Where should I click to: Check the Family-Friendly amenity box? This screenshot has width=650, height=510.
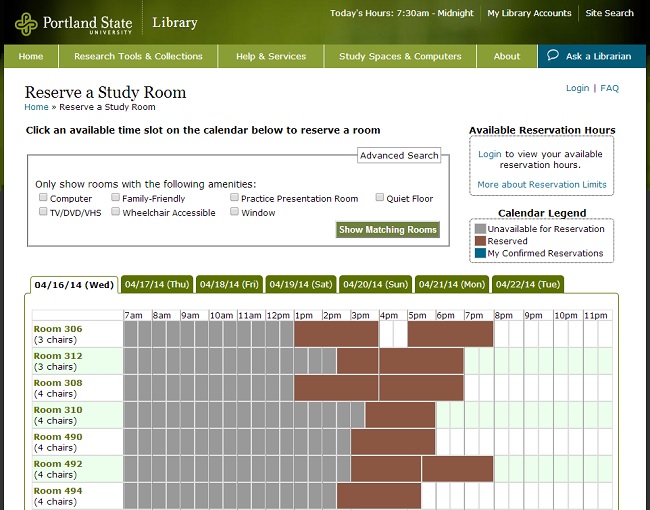(116, 198)
